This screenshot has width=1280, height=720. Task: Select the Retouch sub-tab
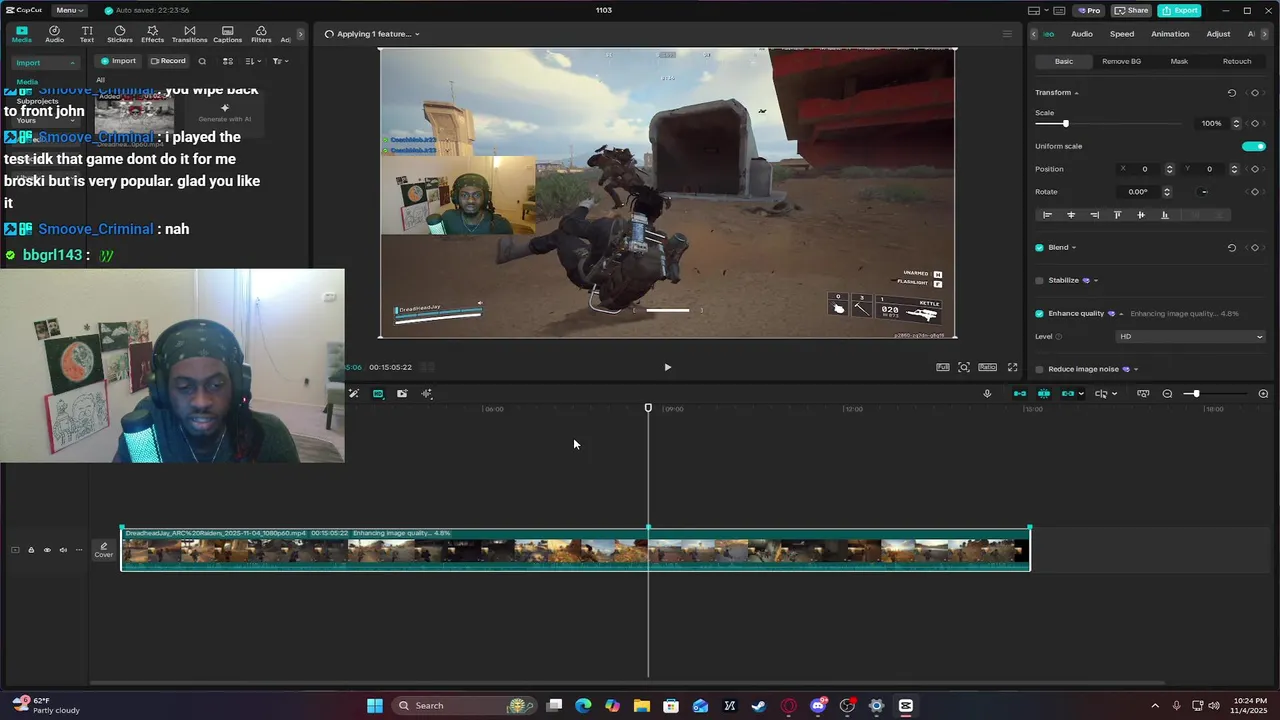[1237, 61]
